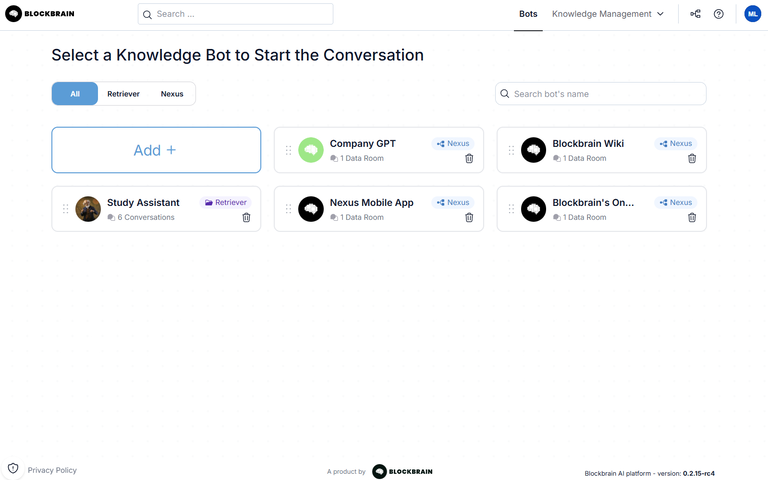The width and height of the screenshot is (768, 480).
Task: Click drag handle on Company GPT card
Action: 288,150
